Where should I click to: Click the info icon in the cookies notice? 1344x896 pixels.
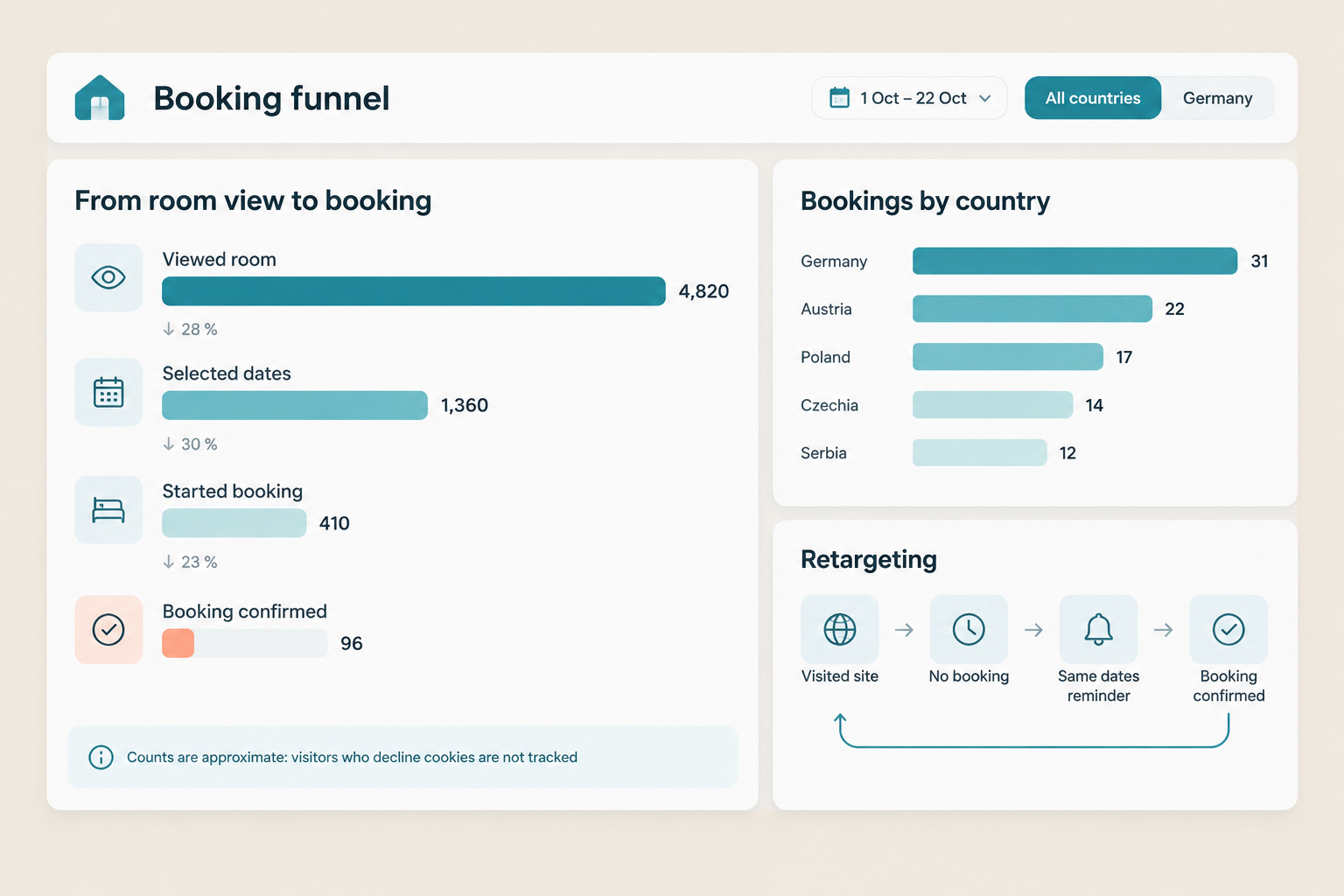(x=101, y=757)
